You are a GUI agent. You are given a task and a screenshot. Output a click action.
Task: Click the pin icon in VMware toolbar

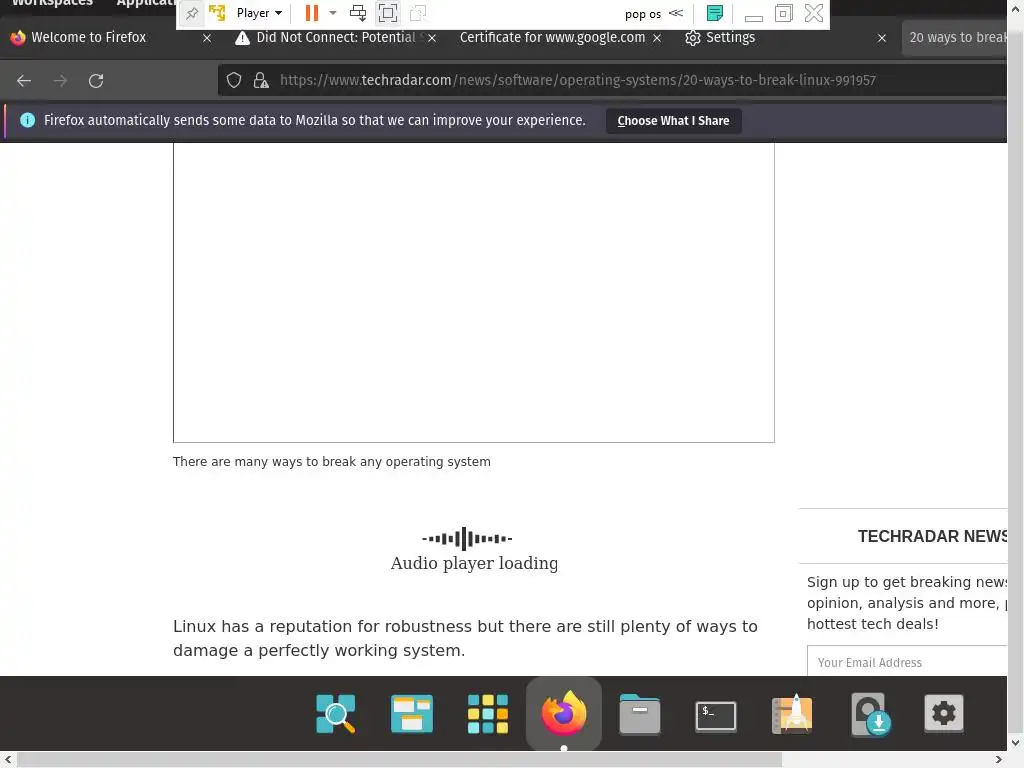point(191,13)
